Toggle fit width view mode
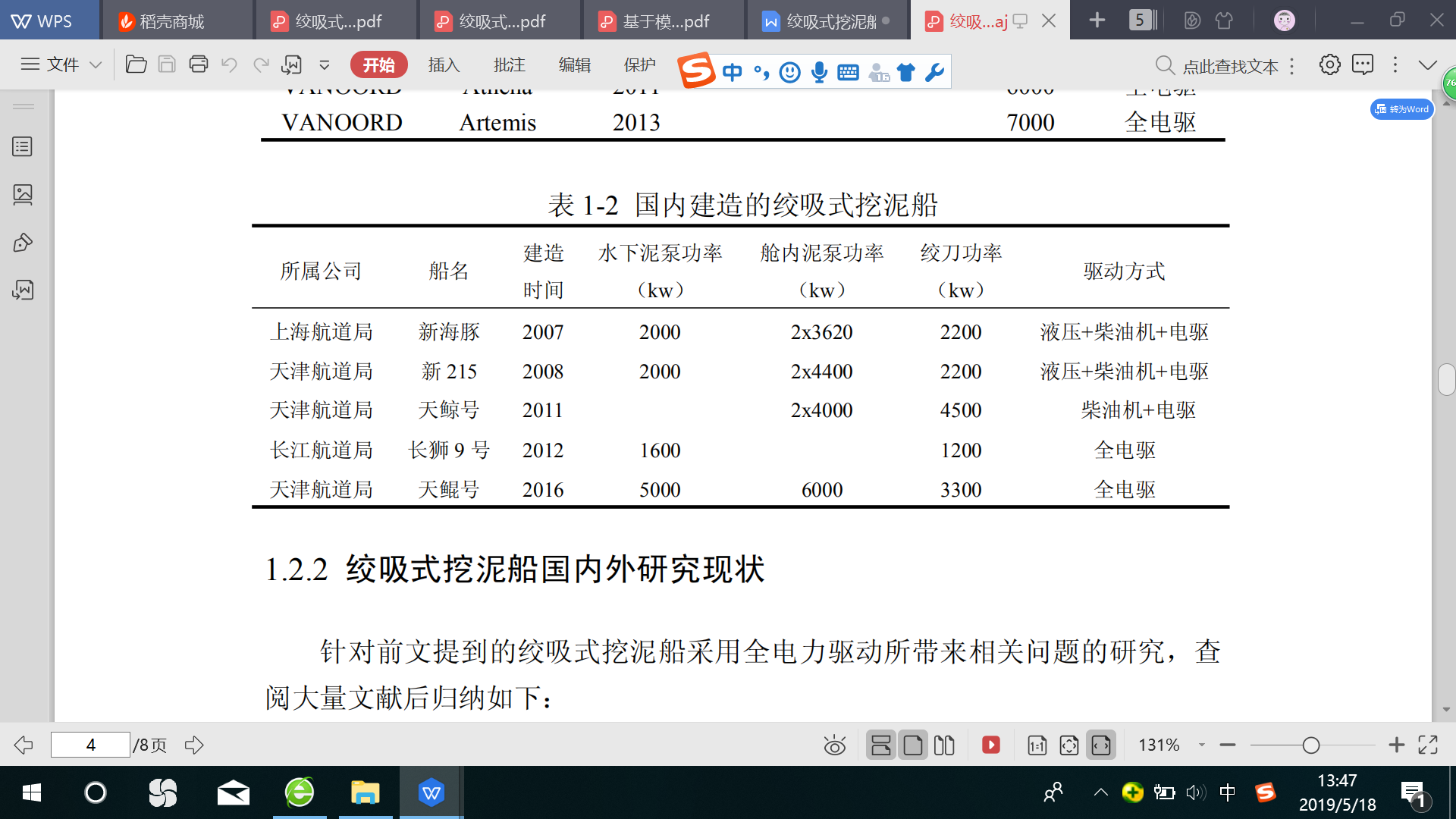 coord(1101,745)
